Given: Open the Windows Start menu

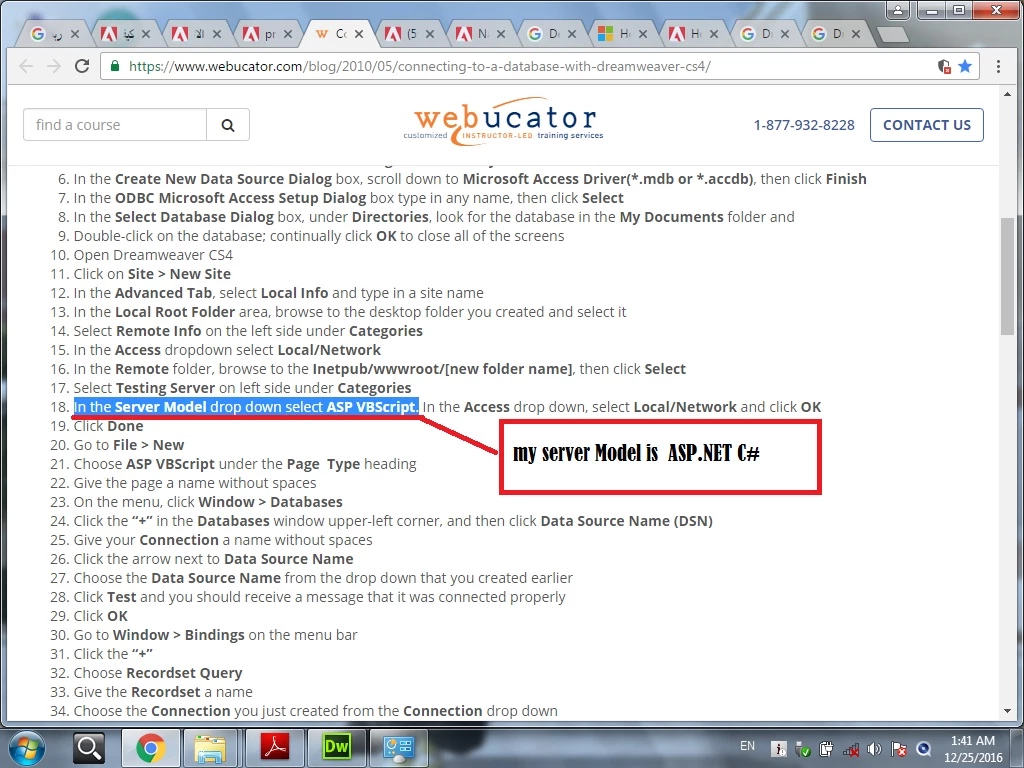Looking at the screenshot, I should click(26, 748).
